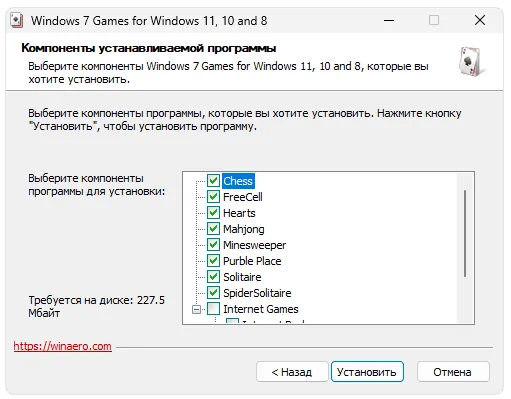Select the Solitaire label in the list
This screenshot has height=399, width=511.
pos(242,277)
